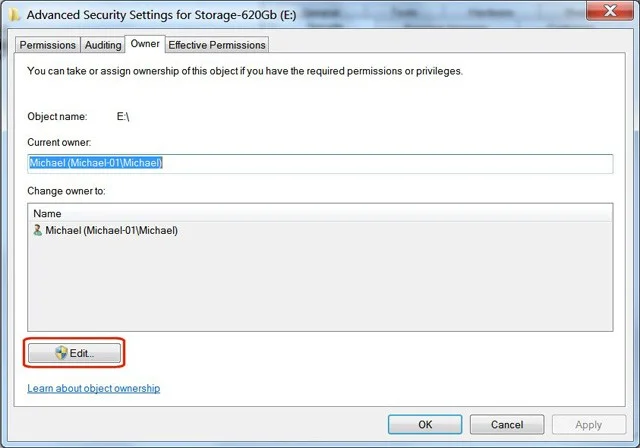
Task: Click the E:\ object name value
Action: (123, 117)
